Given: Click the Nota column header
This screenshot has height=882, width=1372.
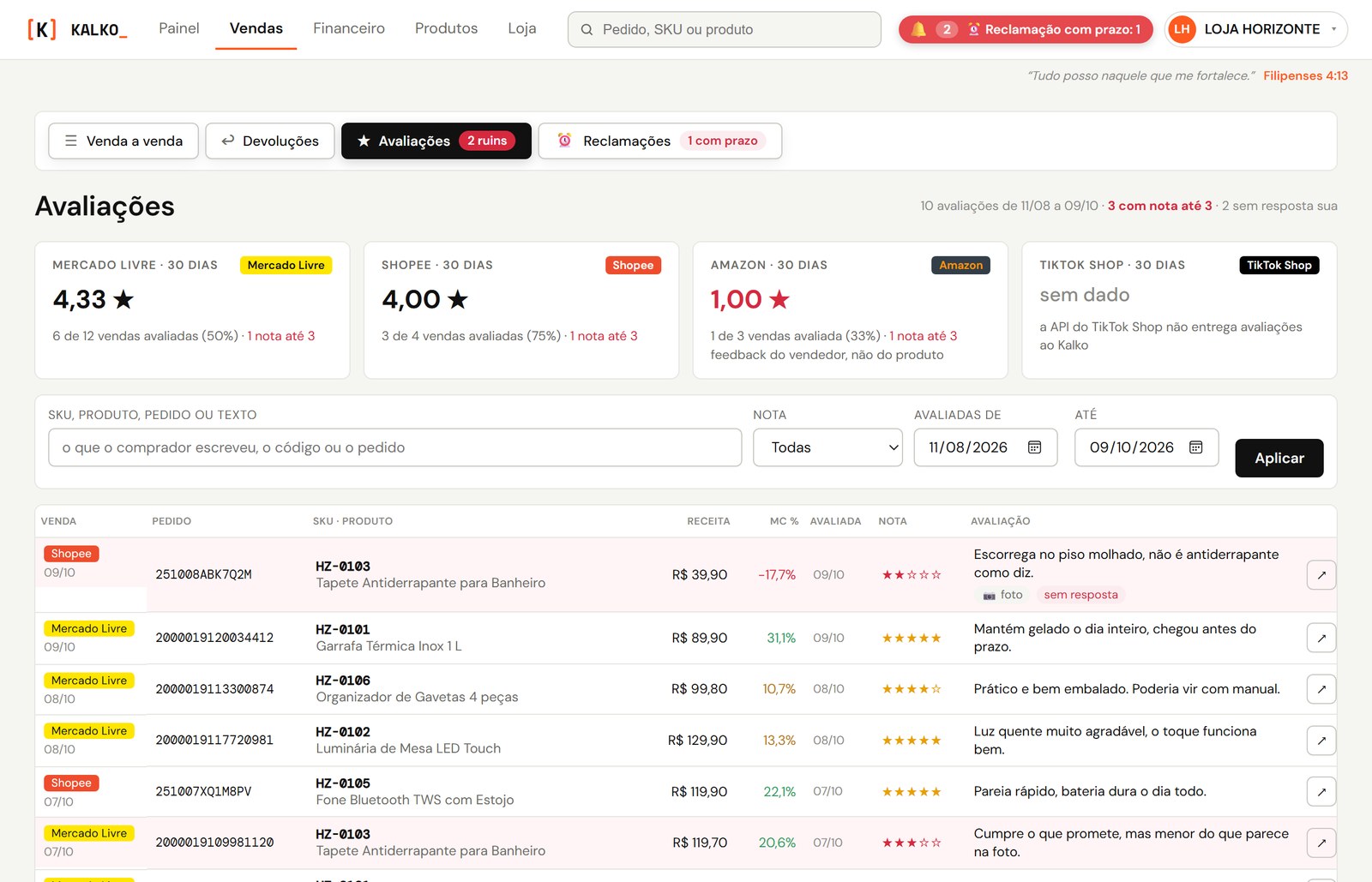Looking at the screenshot, I should [x=893, y=521].
